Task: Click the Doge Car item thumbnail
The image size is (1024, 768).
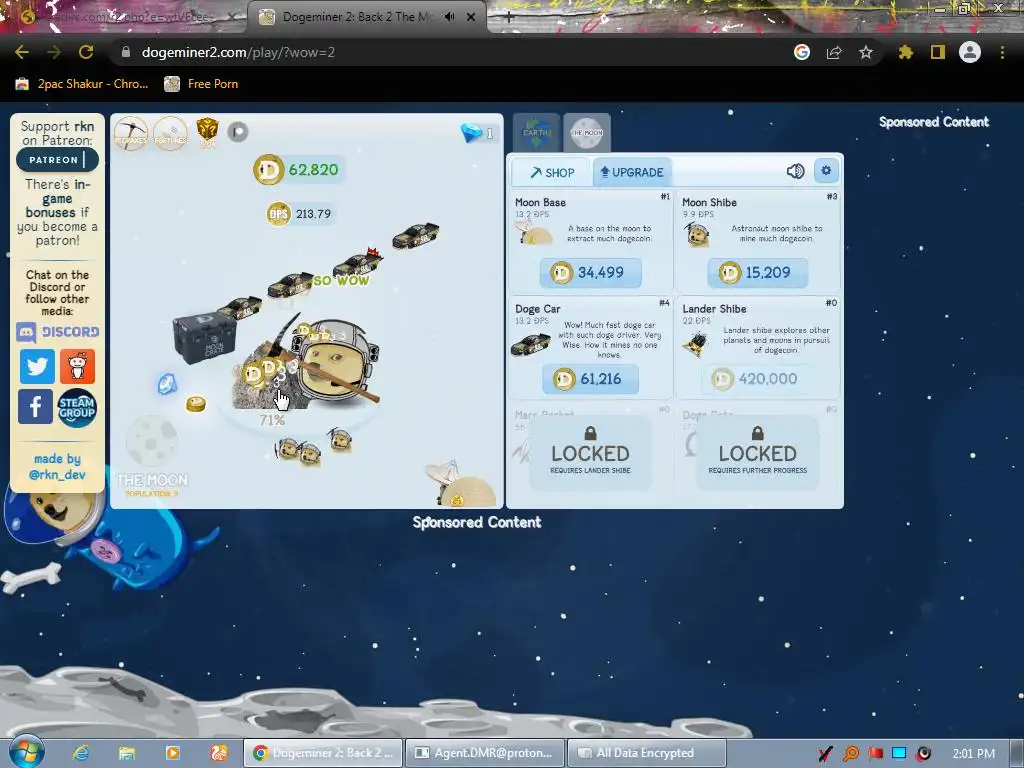Action: coord(530,344)
